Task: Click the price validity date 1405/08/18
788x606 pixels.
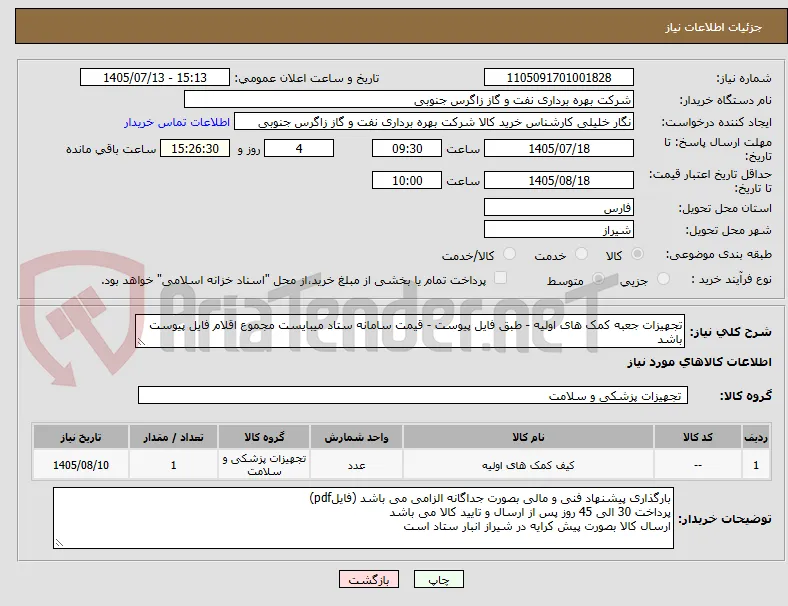Action: pyautogui.click(x=559, y=180)
